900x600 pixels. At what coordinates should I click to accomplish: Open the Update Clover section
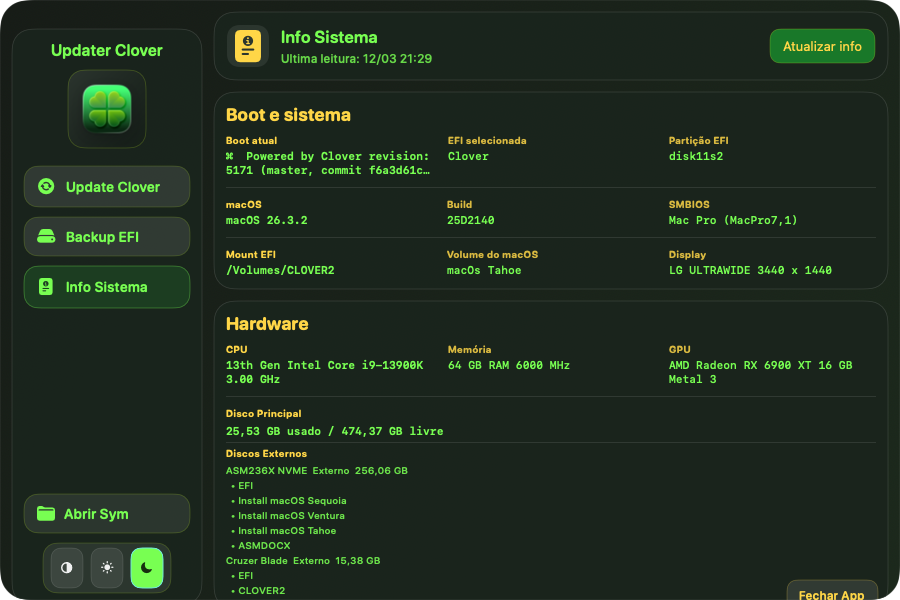click(107, 187)
